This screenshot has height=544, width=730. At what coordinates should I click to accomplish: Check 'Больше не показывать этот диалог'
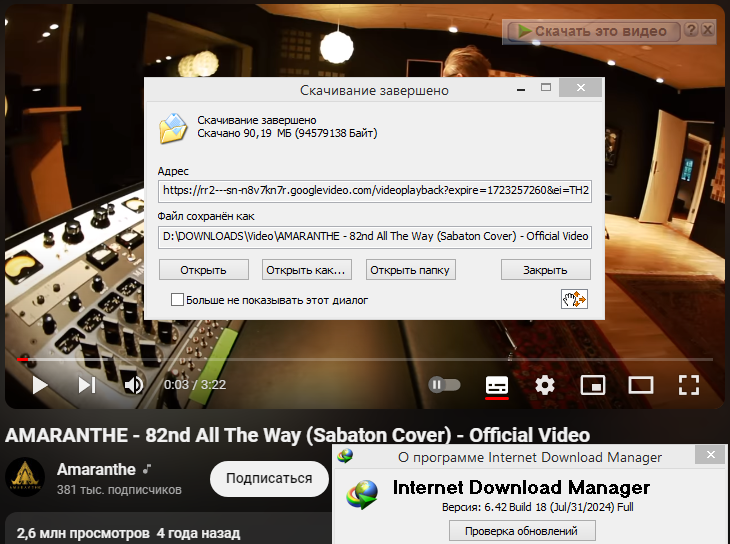point(177,300)
